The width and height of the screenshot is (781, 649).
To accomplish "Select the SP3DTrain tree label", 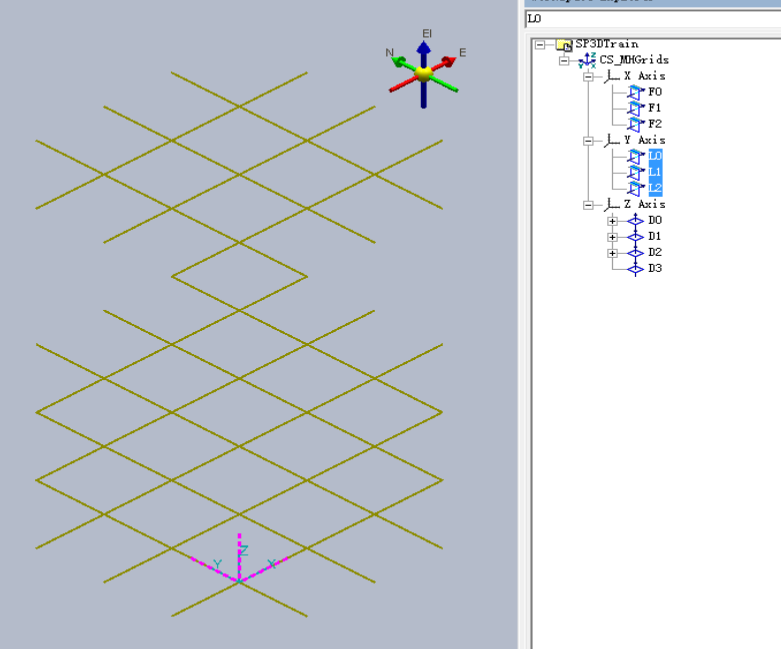I will click(x=607, y=44).
